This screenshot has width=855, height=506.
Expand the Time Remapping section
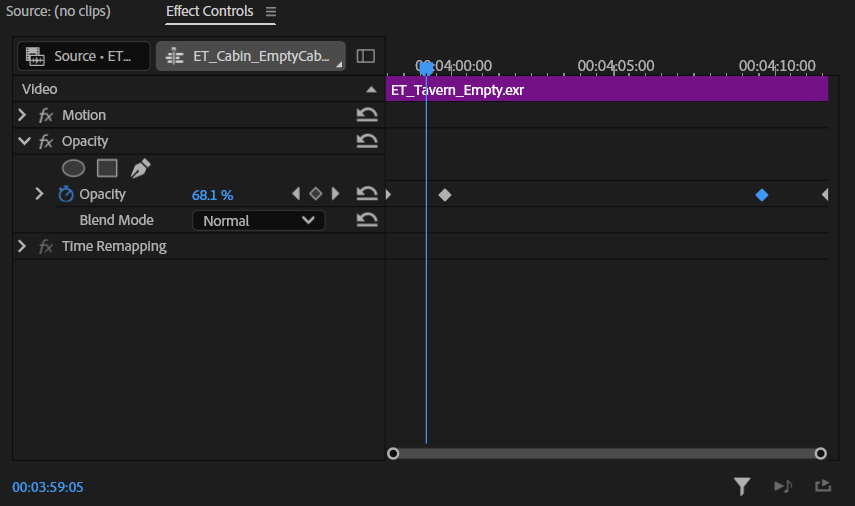point(23,246)
